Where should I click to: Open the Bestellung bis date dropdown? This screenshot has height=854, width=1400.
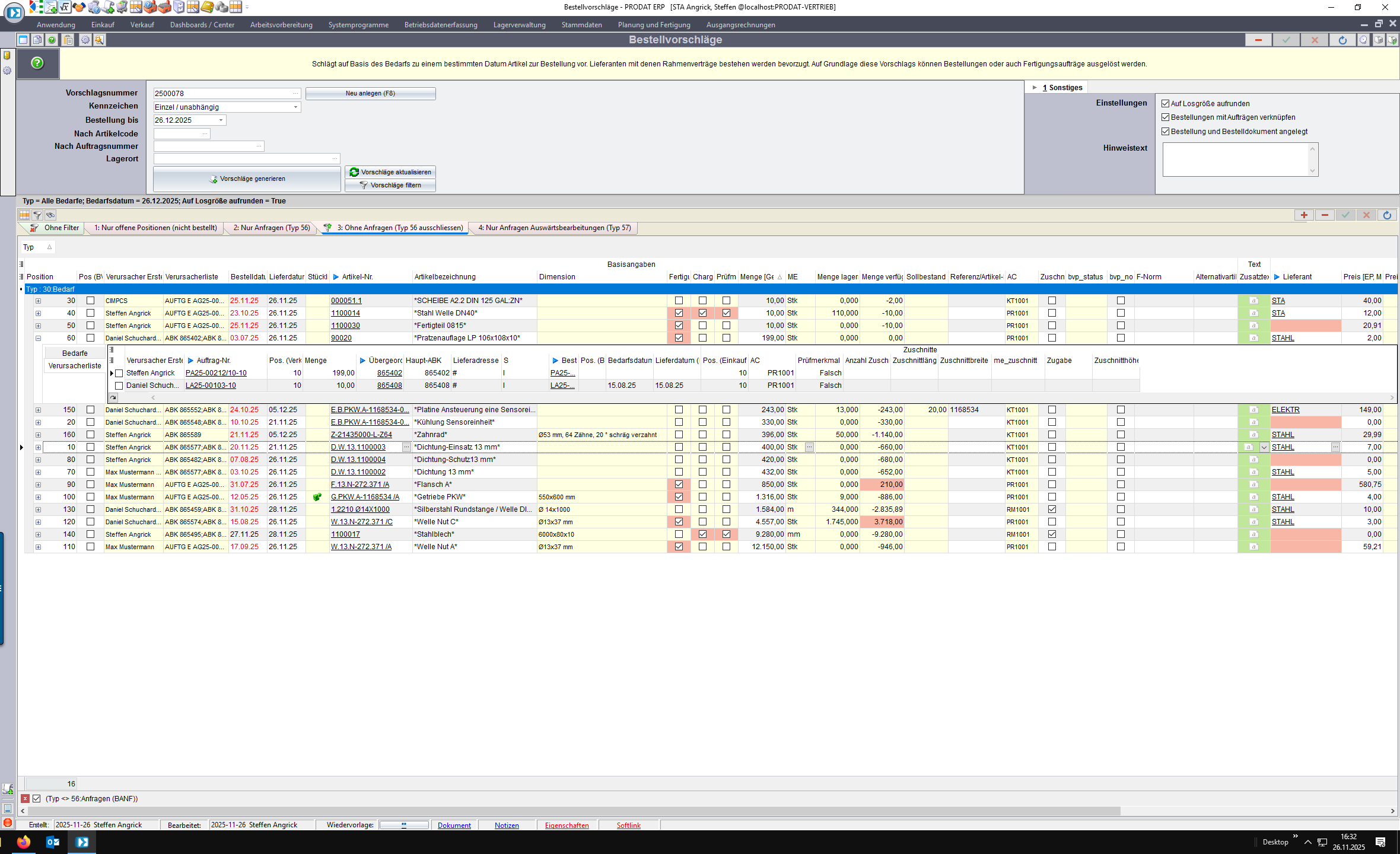click(x=221, y=120)
